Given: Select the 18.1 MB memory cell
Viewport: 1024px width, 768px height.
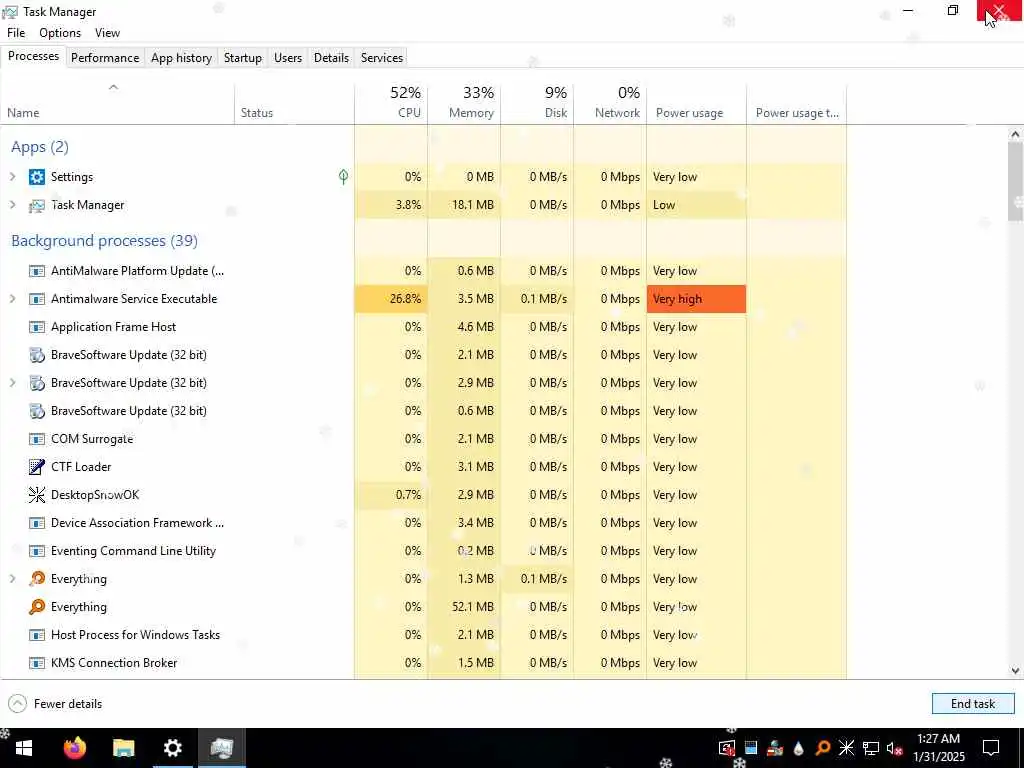Looking at the screenshot, I should tap(464, 205).
